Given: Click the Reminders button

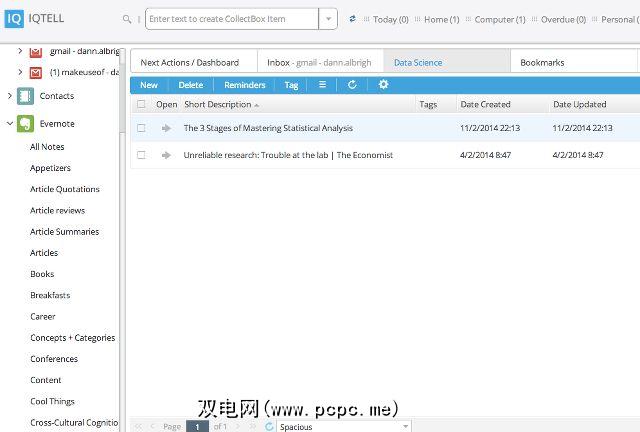Looking at the screenshot, I should click(244, 85).
